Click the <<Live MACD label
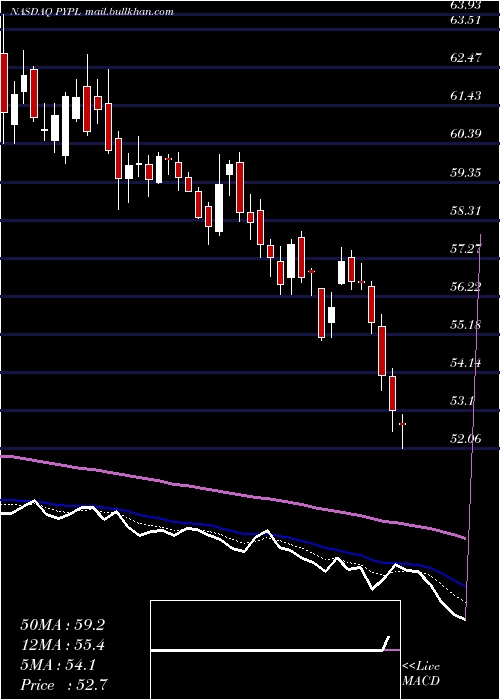The image size is (500, 700). [x=421, y=674]
